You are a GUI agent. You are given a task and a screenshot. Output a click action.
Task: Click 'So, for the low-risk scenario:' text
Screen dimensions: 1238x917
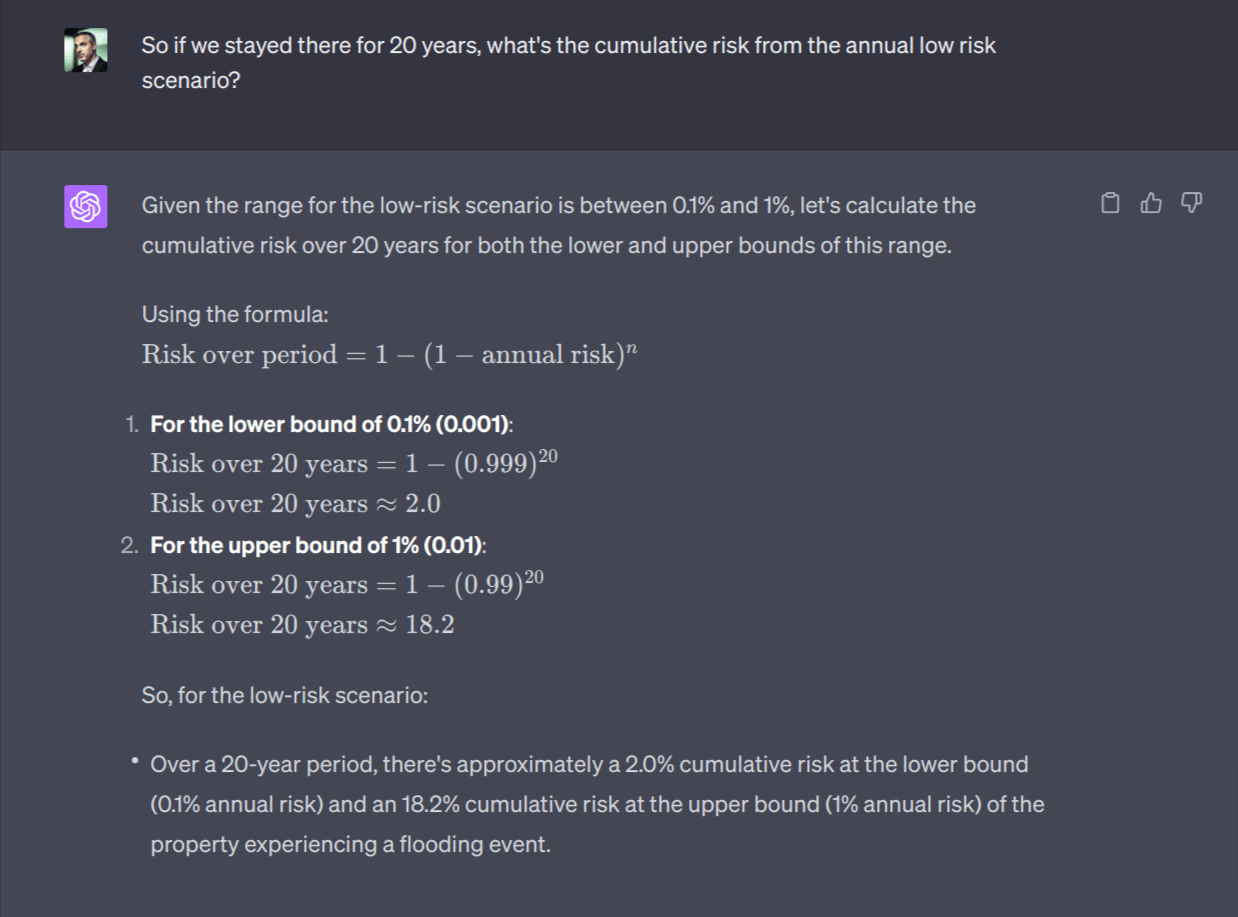click(285, 694)
